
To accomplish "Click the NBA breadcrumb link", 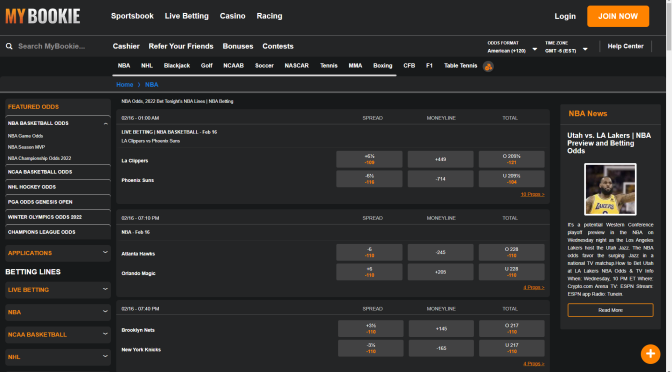I will click(x=151, y=85).
